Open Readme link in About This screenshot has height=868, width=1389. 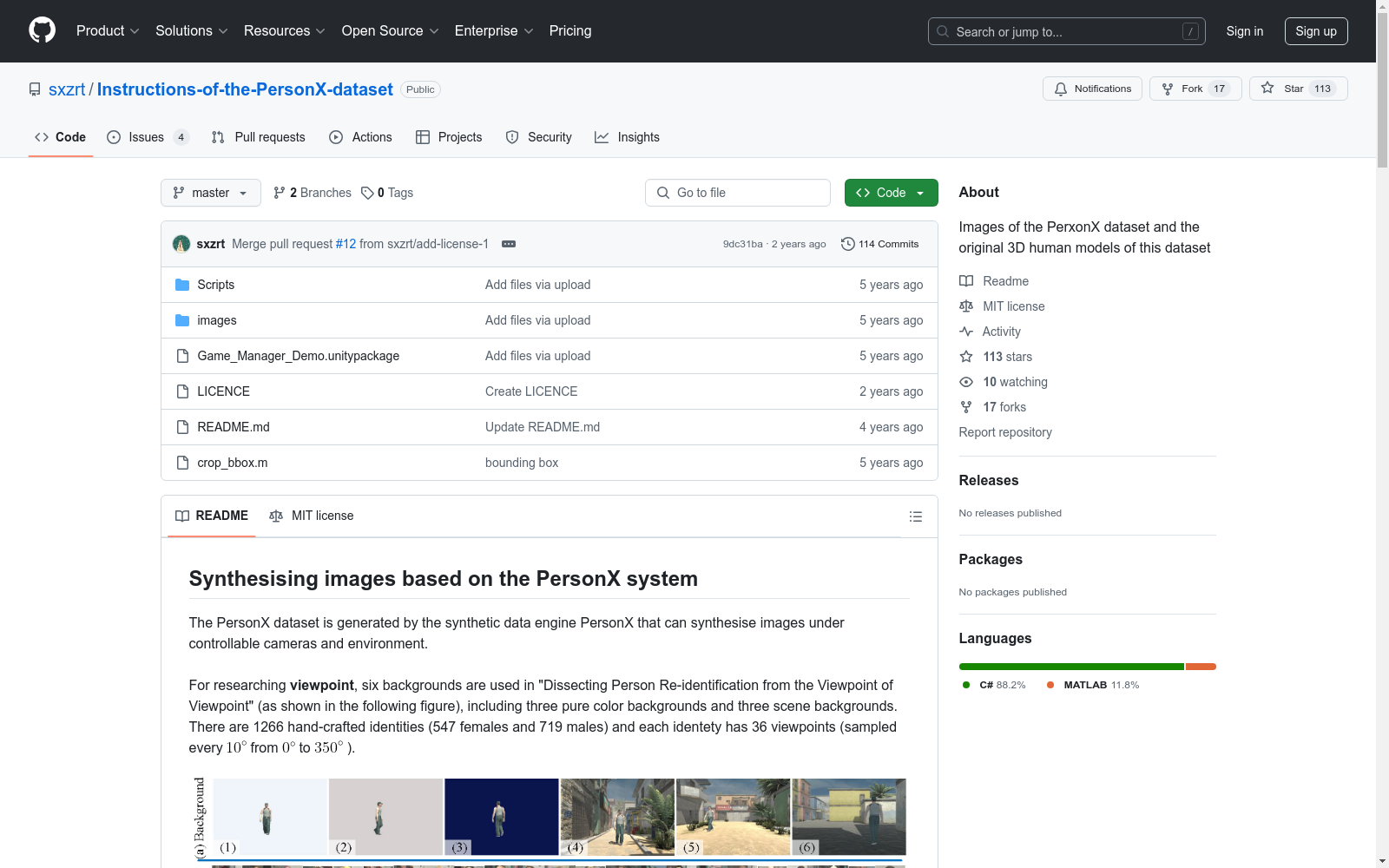[994, 281]
